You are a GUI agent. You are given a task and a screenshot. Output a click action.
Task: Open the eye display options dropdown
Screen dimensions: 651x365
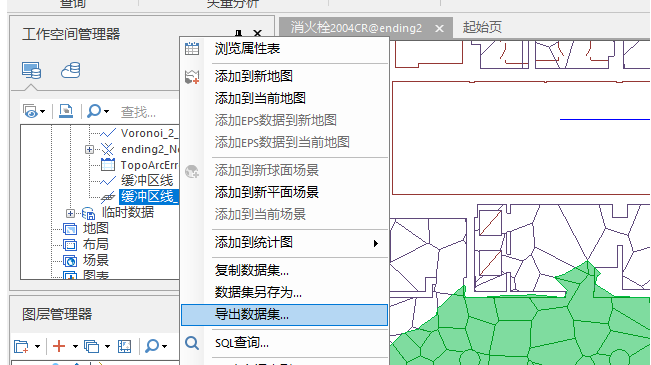point(34,111)
